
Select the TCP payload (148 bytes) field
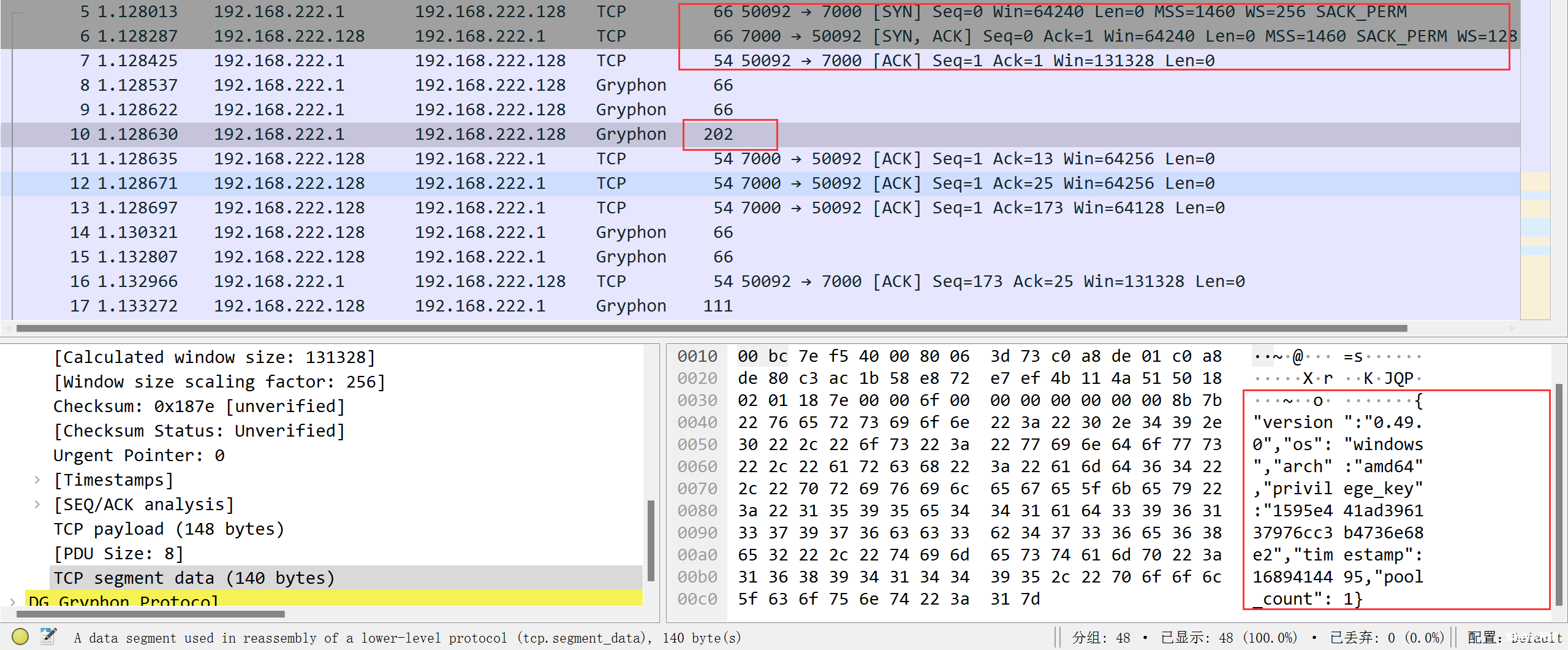(169, 529)
